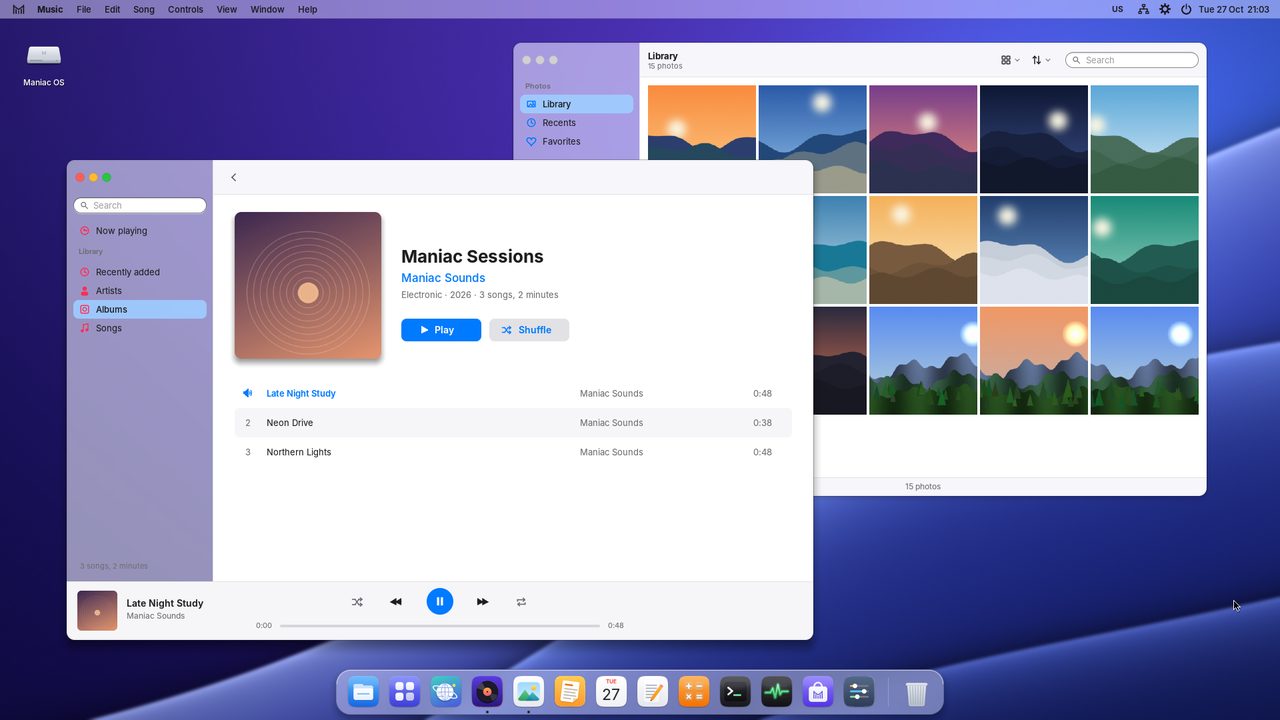The width and height of the screenshot is (1280, 720).
Task: Expand the Photos grid view dropdown
Action: 1010,60
